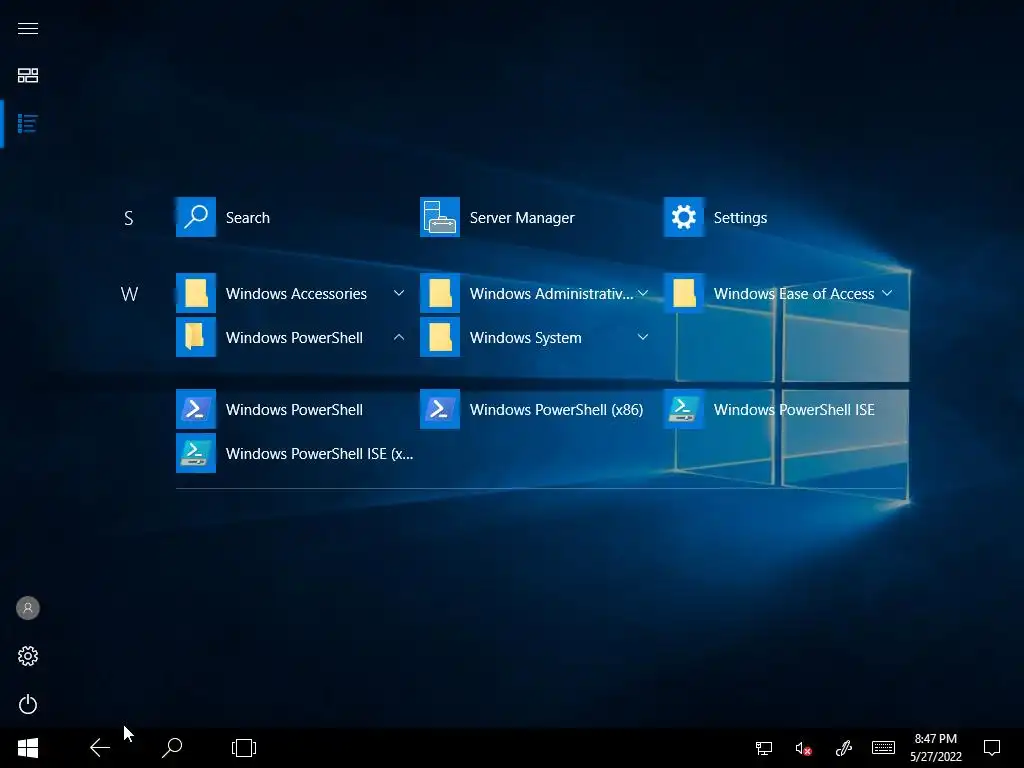Launch Windows PowerShell (x86) icon
The image size is (1024, 768).
point(440,409)
